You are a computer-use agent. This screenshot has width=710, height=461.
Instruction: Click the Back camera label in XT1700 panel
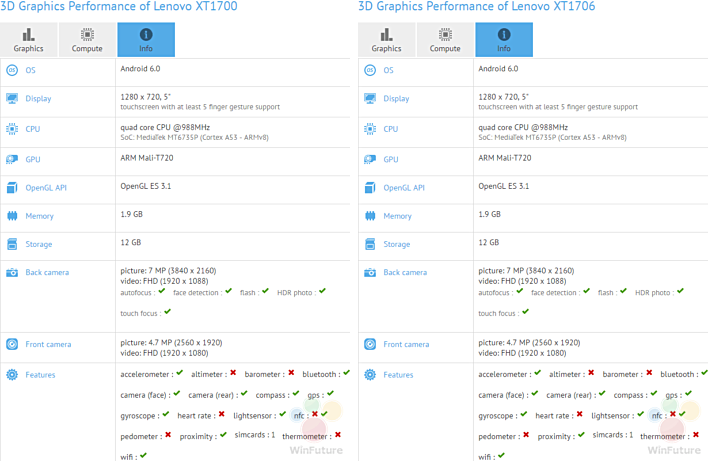click(47, 272)
